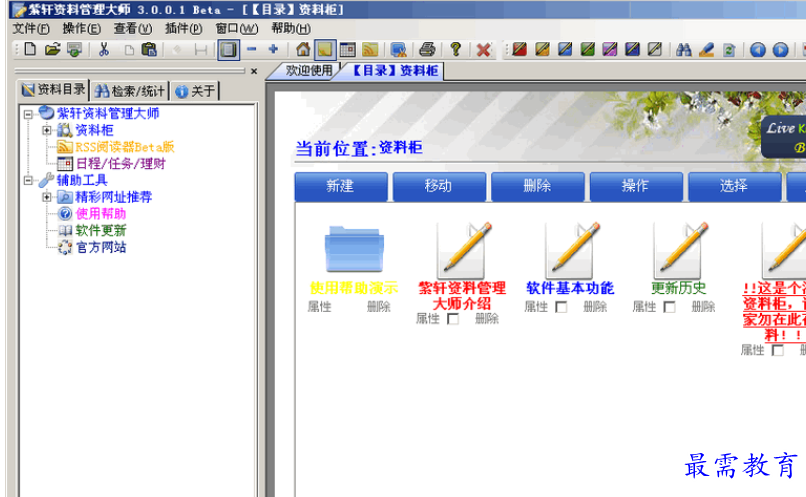Click the save with green check icon
Viewport: 806px width, 497px height.
[x=75, y=49]
